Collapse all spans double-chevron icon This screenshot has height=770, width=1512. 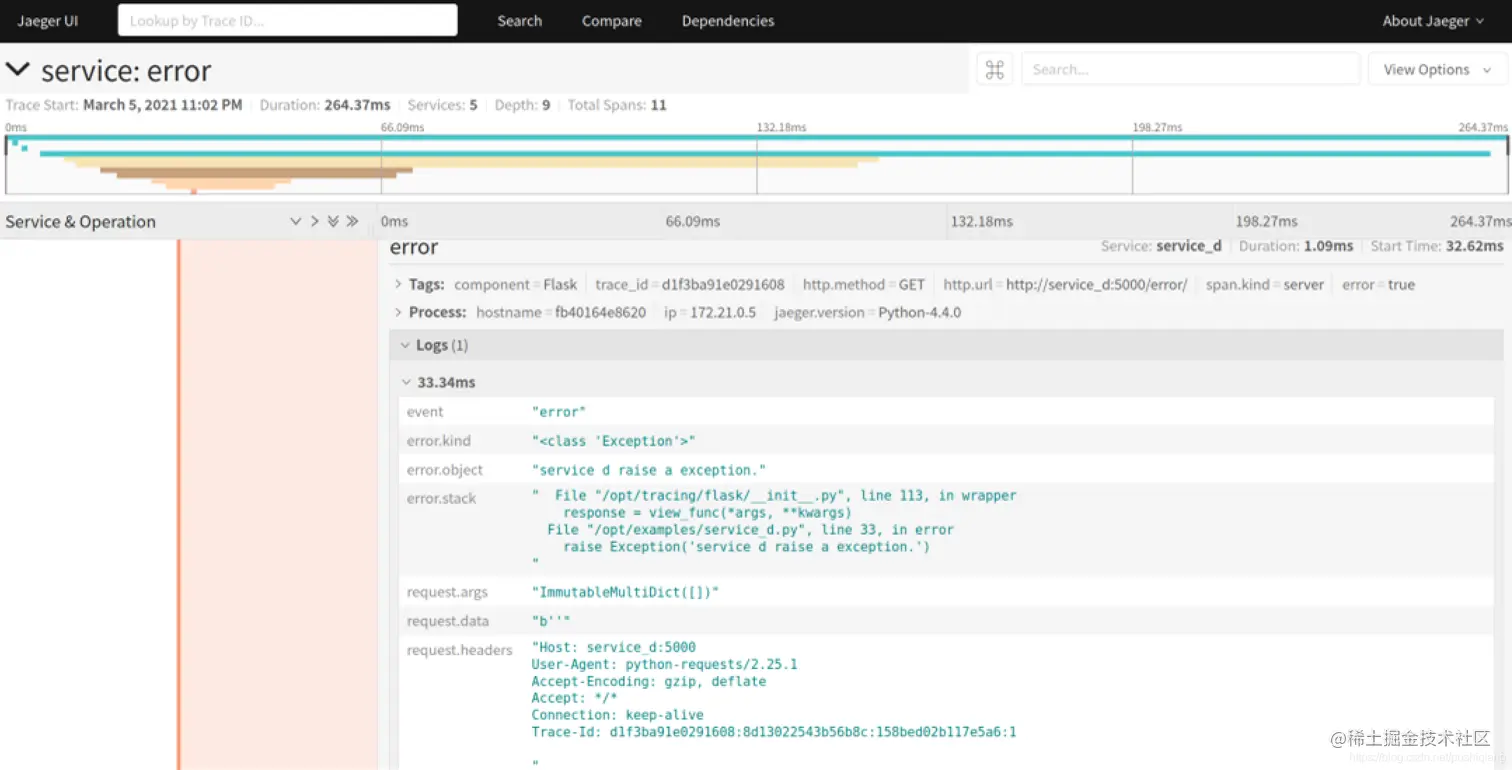click(352, 221)
